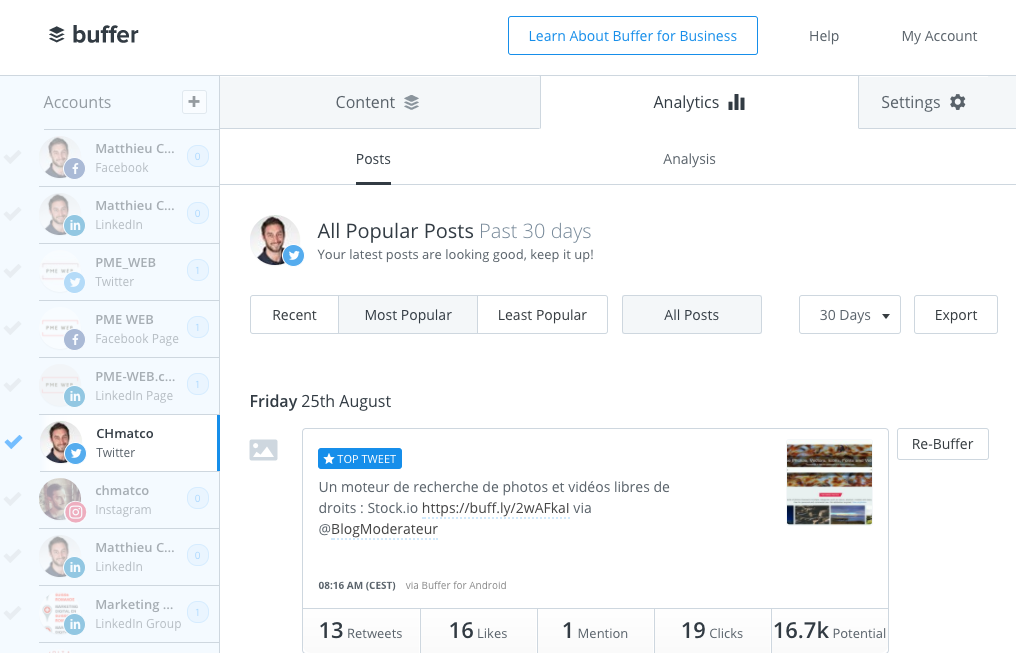Toggle checkmark for PME WEB Facebook Page
Image resolution: width=1016 pixels, height=653 pixels.
[x=13, y=328]
